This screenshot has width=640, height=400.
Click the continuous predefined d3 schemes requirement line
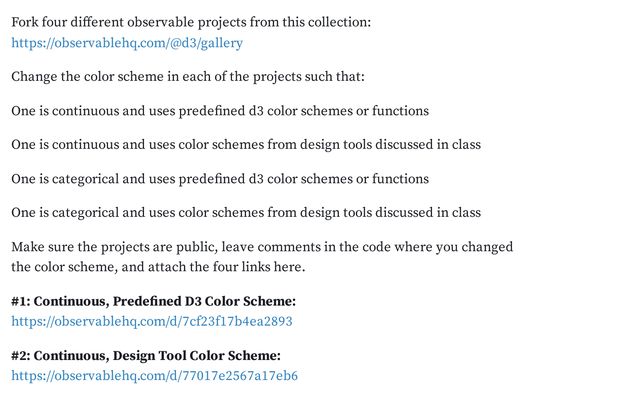point(220,111)
